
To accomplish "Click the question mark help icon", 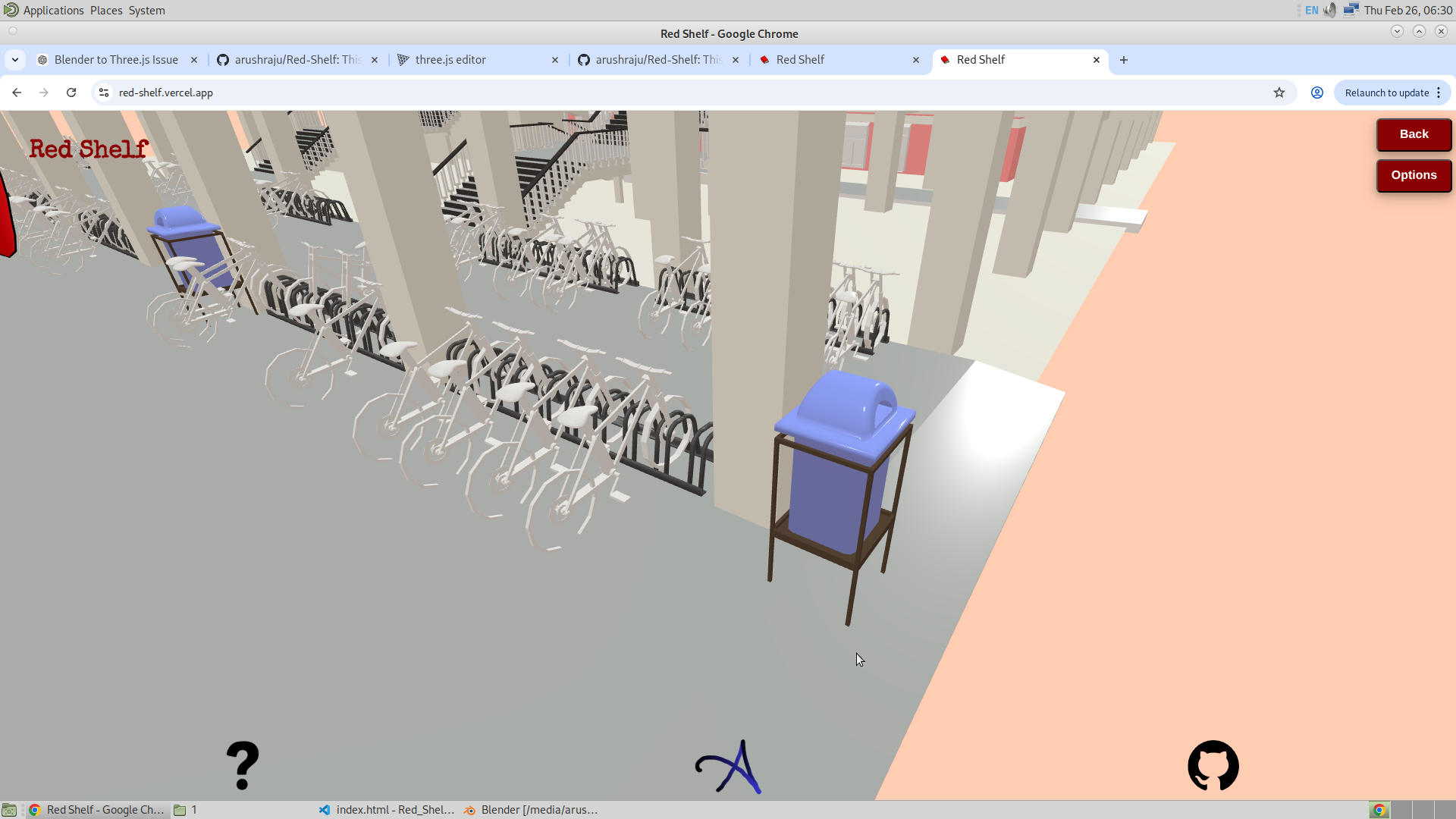I will (243, 765).
